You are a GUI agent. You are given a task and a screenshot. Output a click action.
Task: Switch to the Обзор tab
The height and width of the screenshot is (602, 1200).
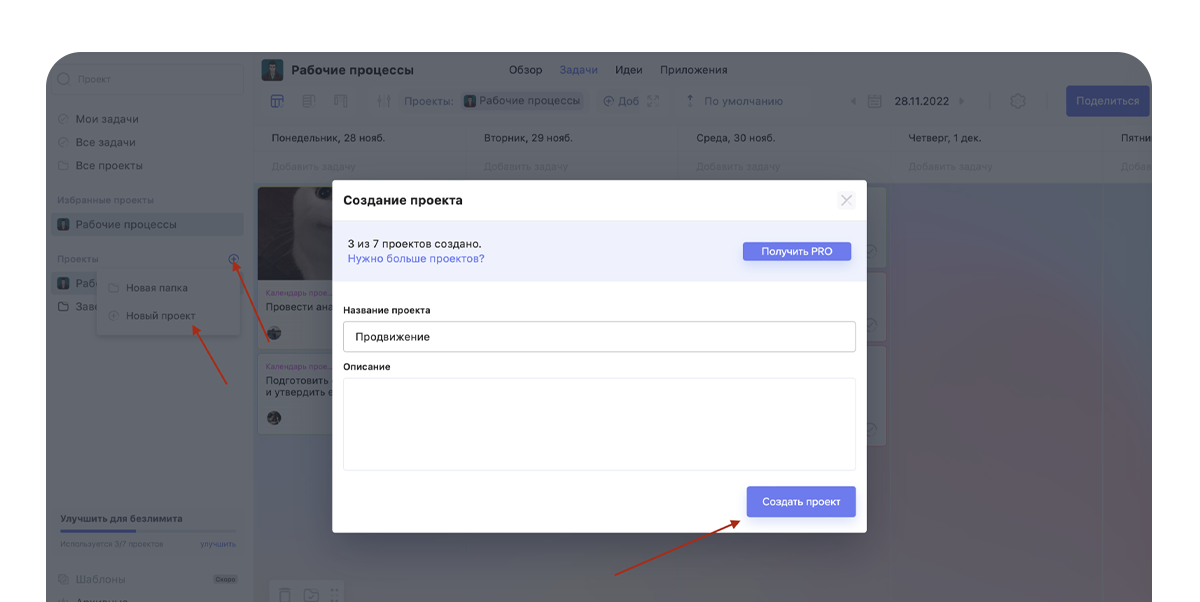[x=525, y=70]
